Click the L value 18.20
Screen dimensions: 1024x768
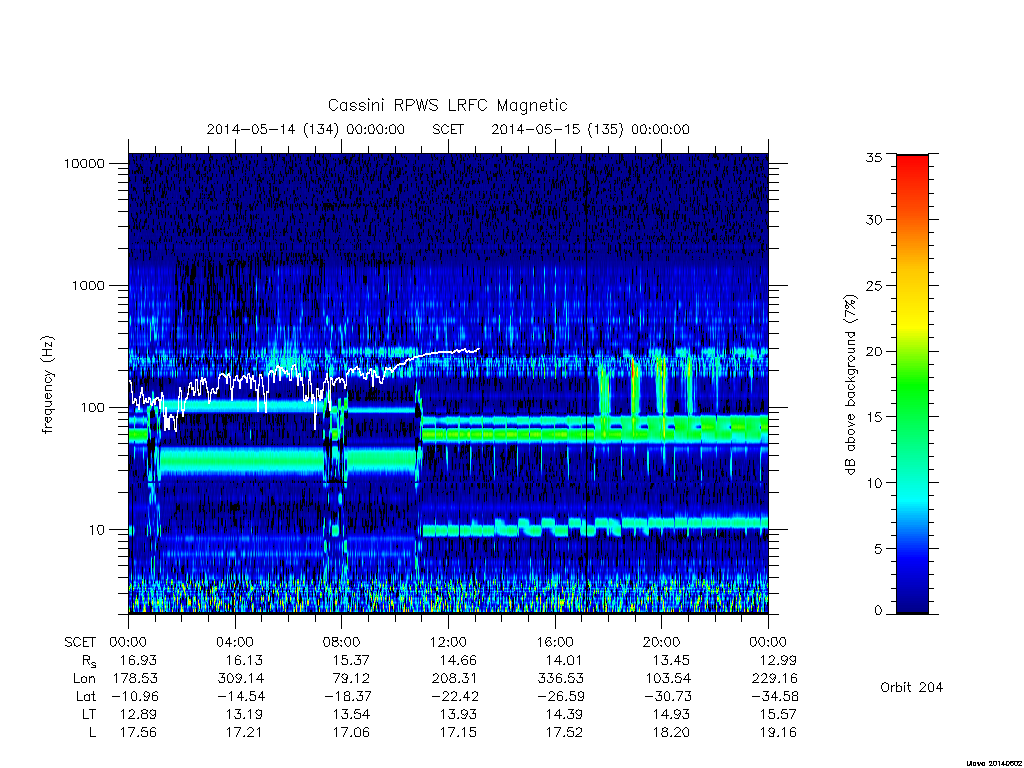671,733
